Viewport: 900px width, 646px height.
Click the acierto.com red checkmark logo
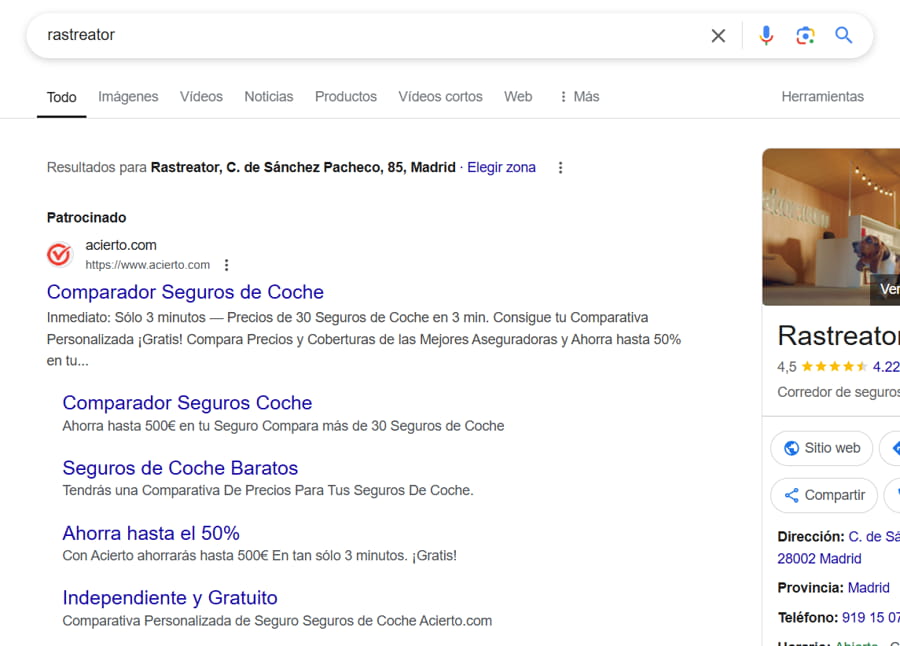click(x=59, y=254)
